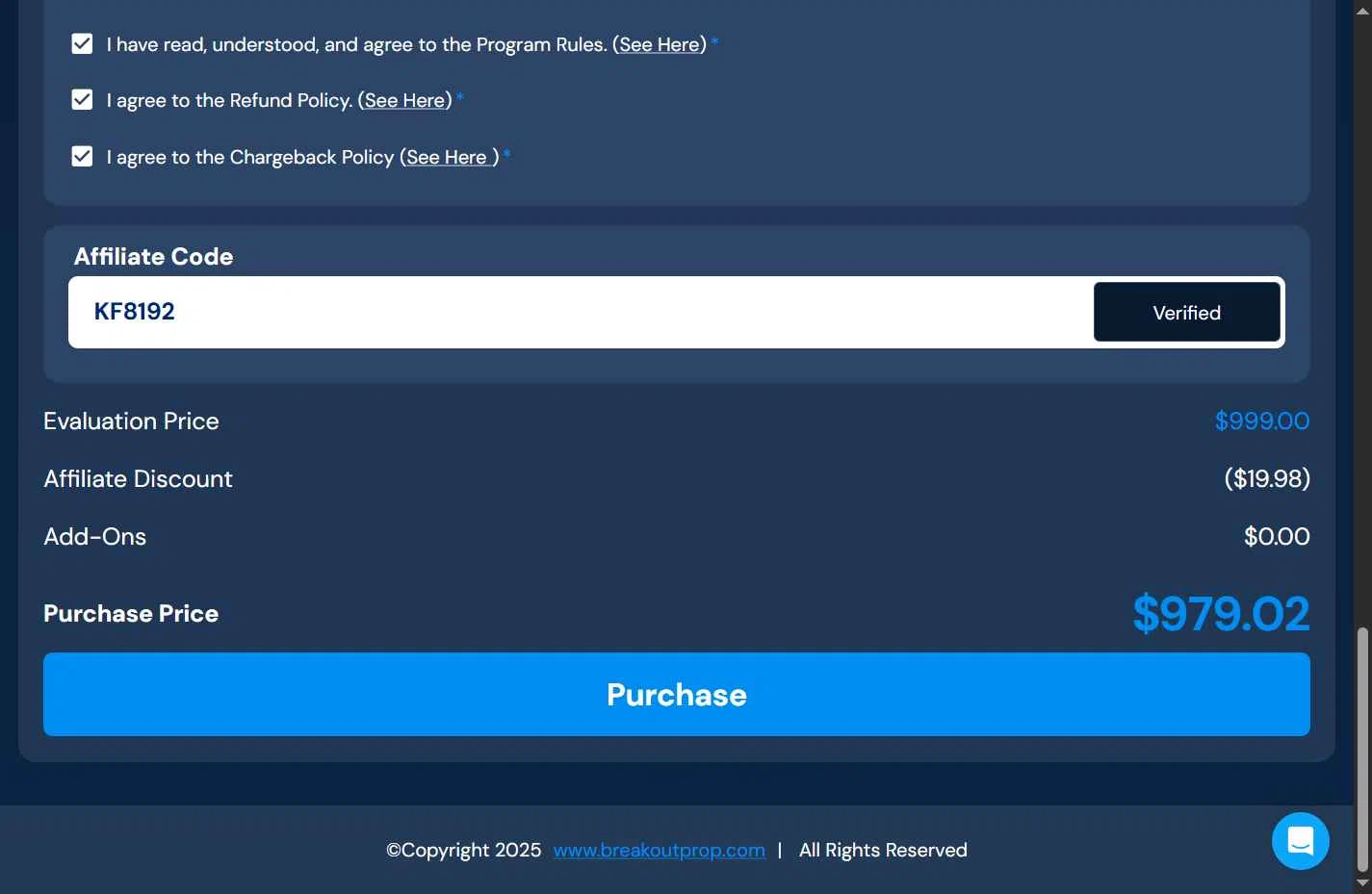Uncheck the Chargeback Policy agreement checkbox

[83, 156]
